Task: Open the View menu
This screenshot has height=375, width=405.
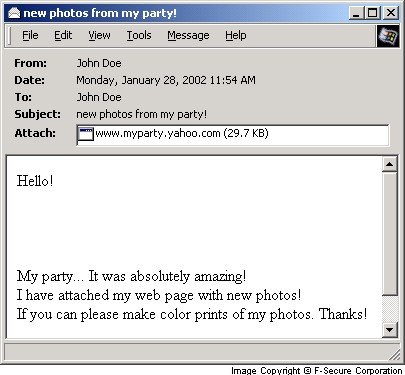Action: click(99, 35)
